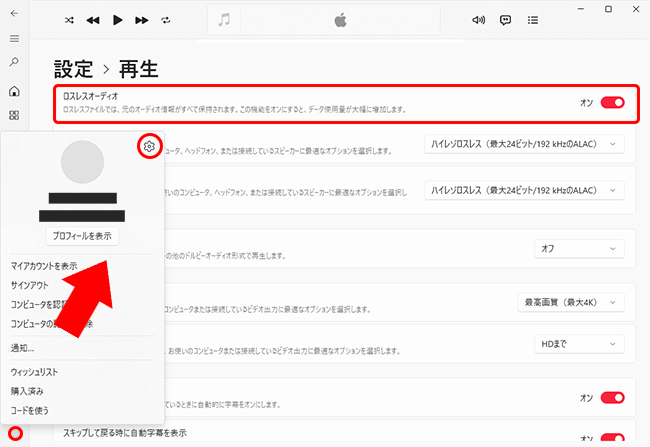Go to Home in the sidebar
This screenshot has height=447, width=650.
click(x=15, y=91)
